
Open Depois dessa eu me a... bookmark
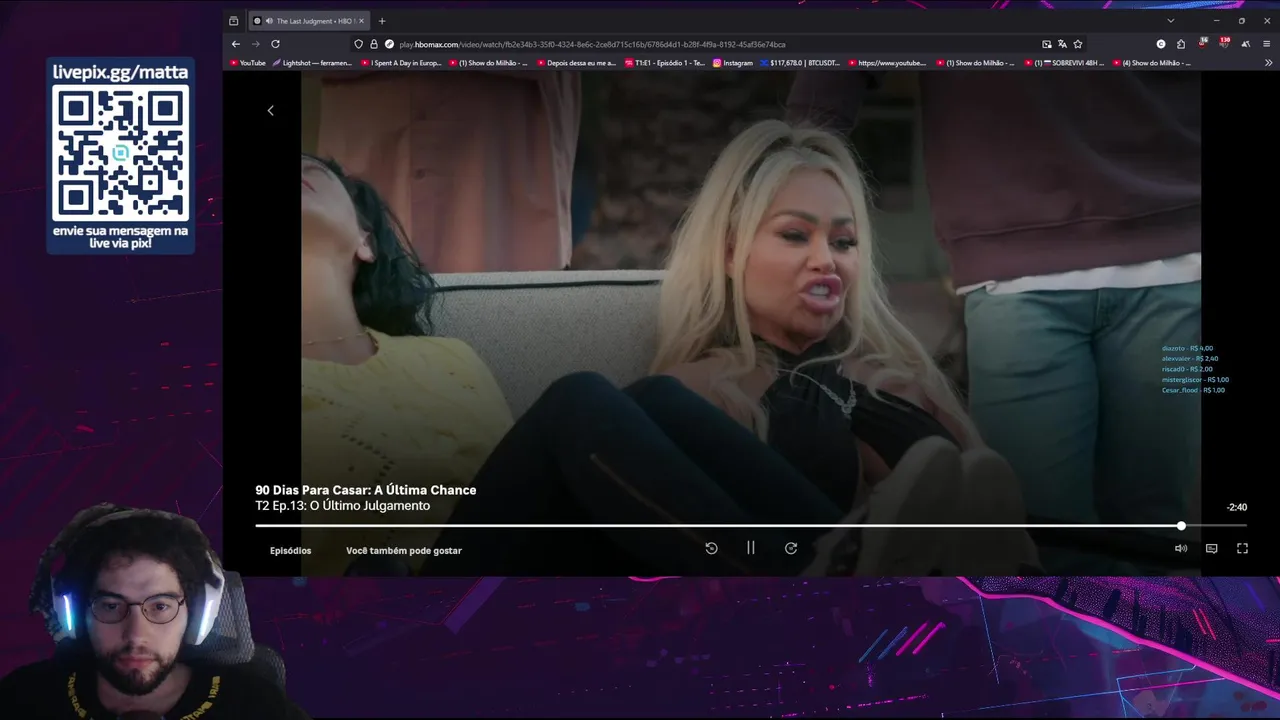tap(576, 63)
